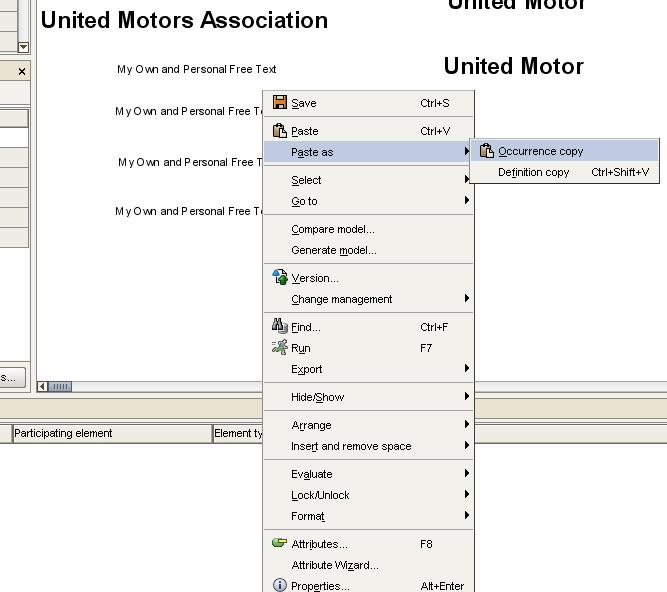Click the Run icon
The image size is (667, 592).
point(280,348)
